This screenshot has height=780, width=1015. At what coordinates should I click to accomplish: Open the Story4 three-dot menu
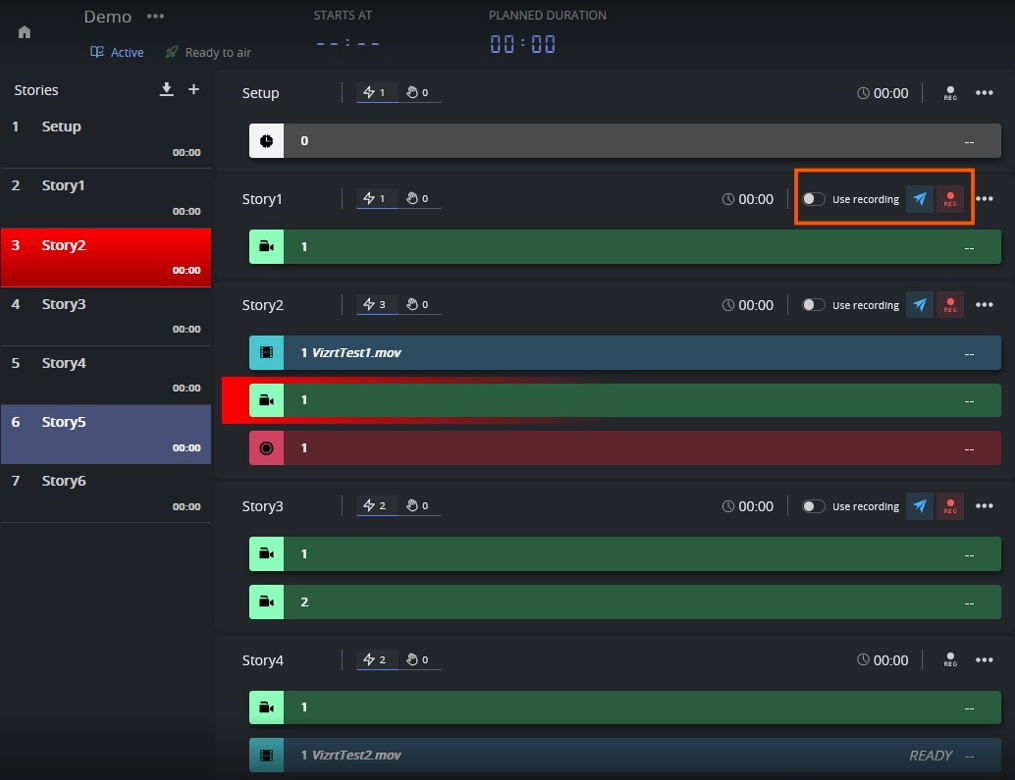click(985, 660)
